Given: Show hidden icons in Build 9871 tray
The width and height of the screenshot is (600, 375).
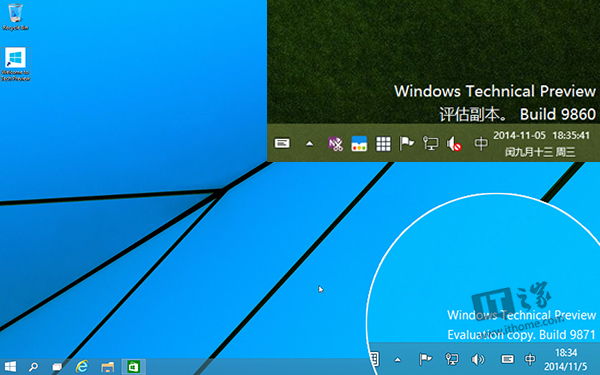Looking at the screenshot, I should [397, 360].
